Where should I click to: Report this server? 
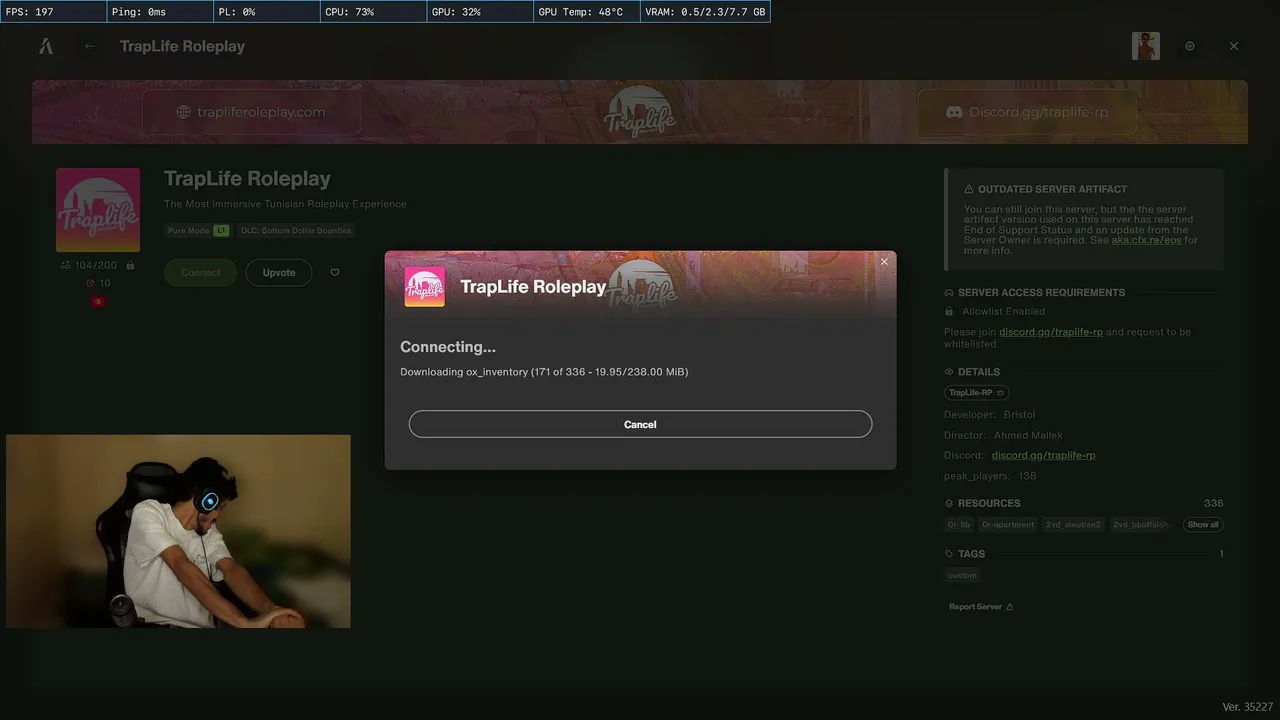click(x=981, y=607)
